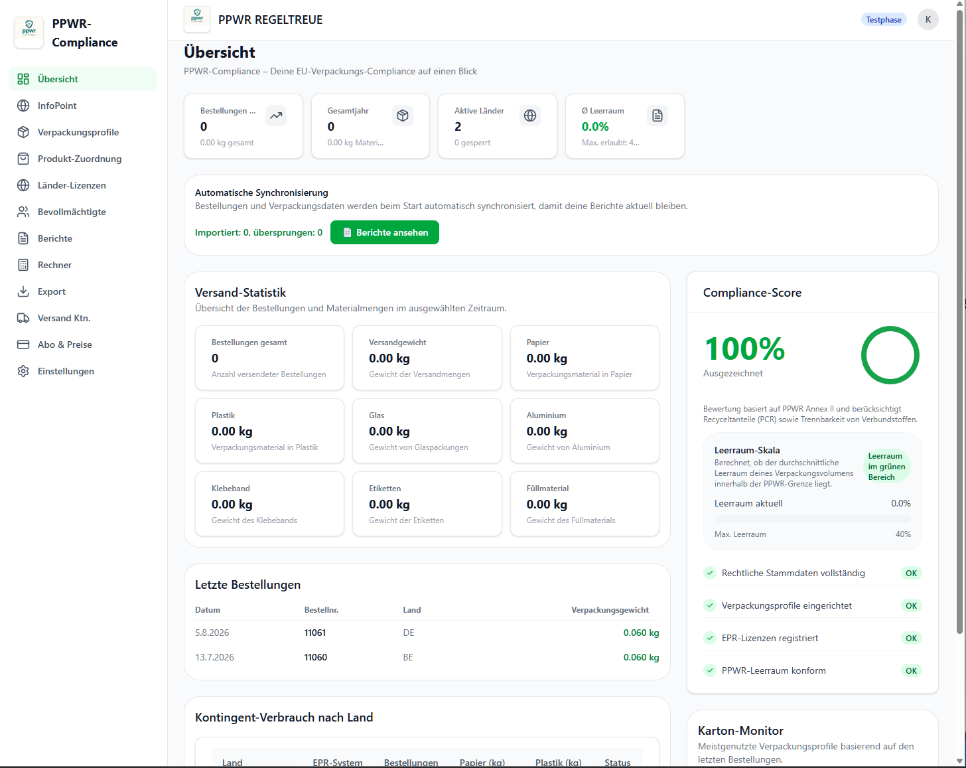966x768 pixels.
Task: Go to Verpackungsprofile in sidebar
Action: tap(83, 132)
